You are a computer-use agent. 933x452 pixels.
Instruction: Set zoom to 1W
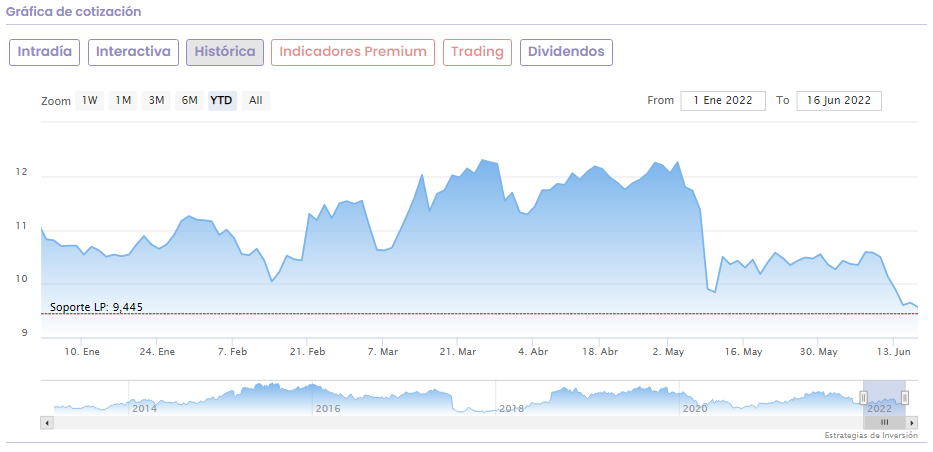pos(90,100)
